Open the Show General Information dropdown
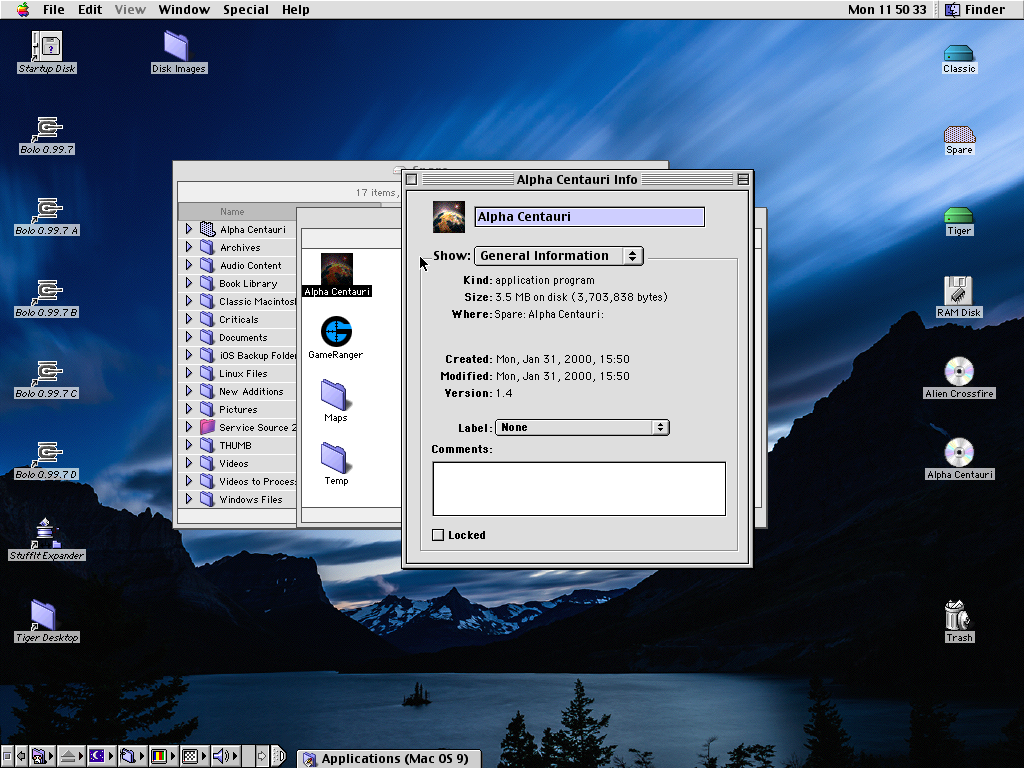 coord(558,256)
